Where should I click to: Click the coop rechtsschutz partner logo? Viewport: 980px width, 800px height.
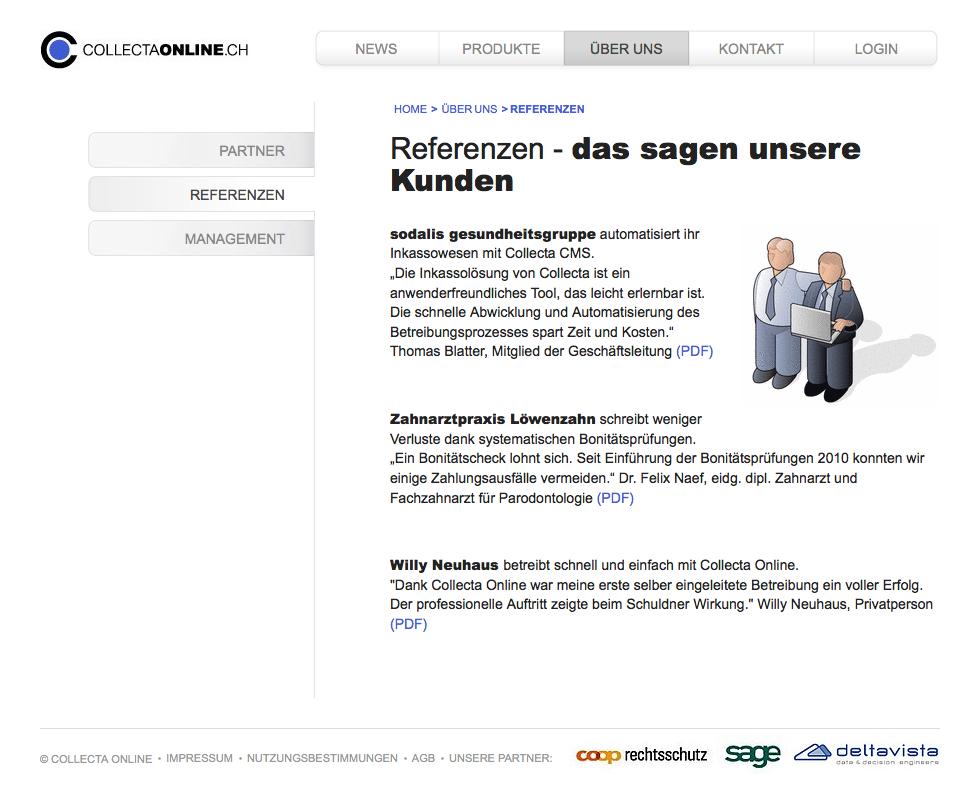coord(641,755)
